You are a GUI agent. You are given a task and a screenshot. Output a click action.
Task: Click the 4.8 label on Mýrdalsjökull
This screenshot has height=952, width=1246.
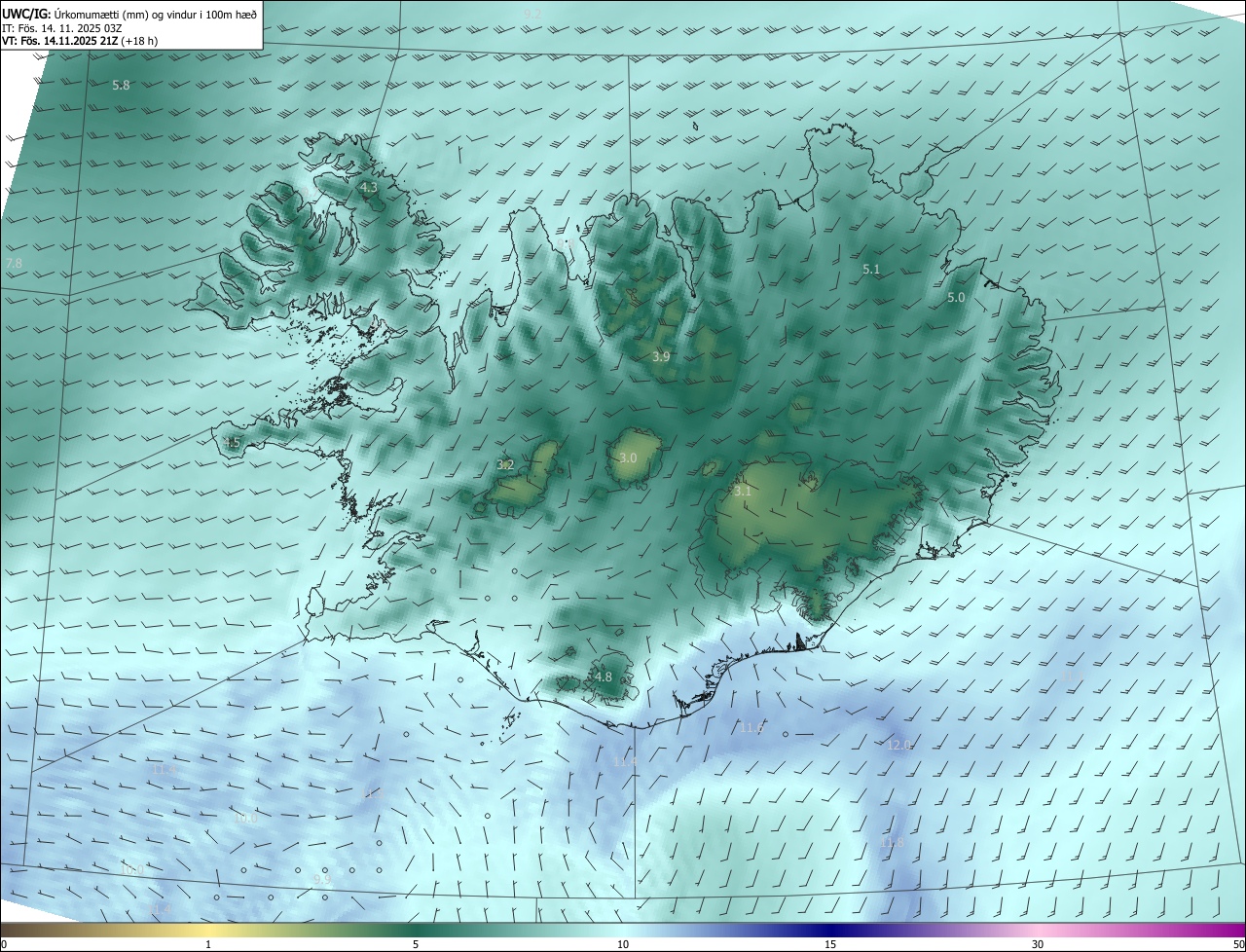pos(603,677)
